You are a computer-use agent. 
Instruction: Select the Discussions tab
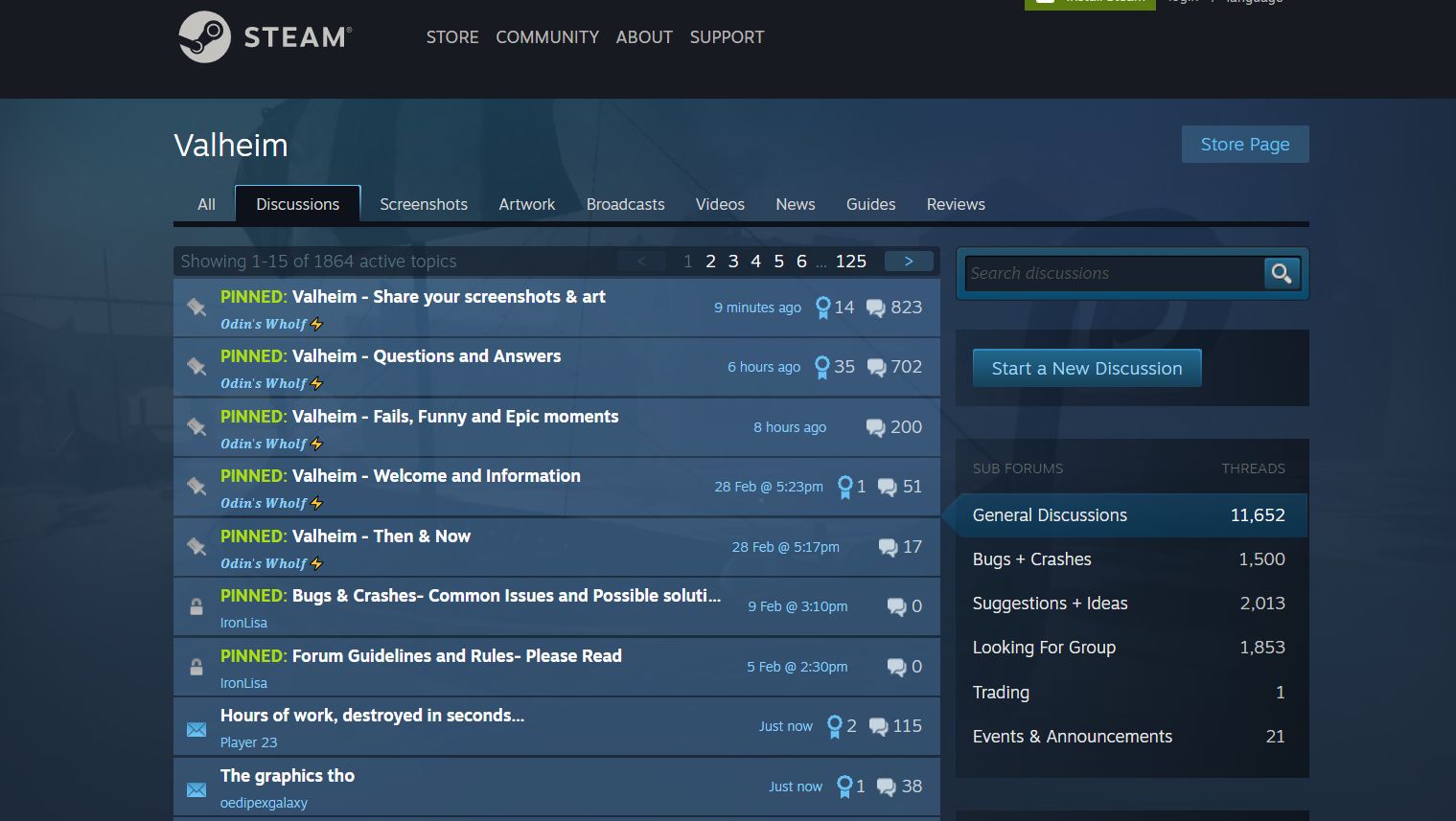[298, 204]
